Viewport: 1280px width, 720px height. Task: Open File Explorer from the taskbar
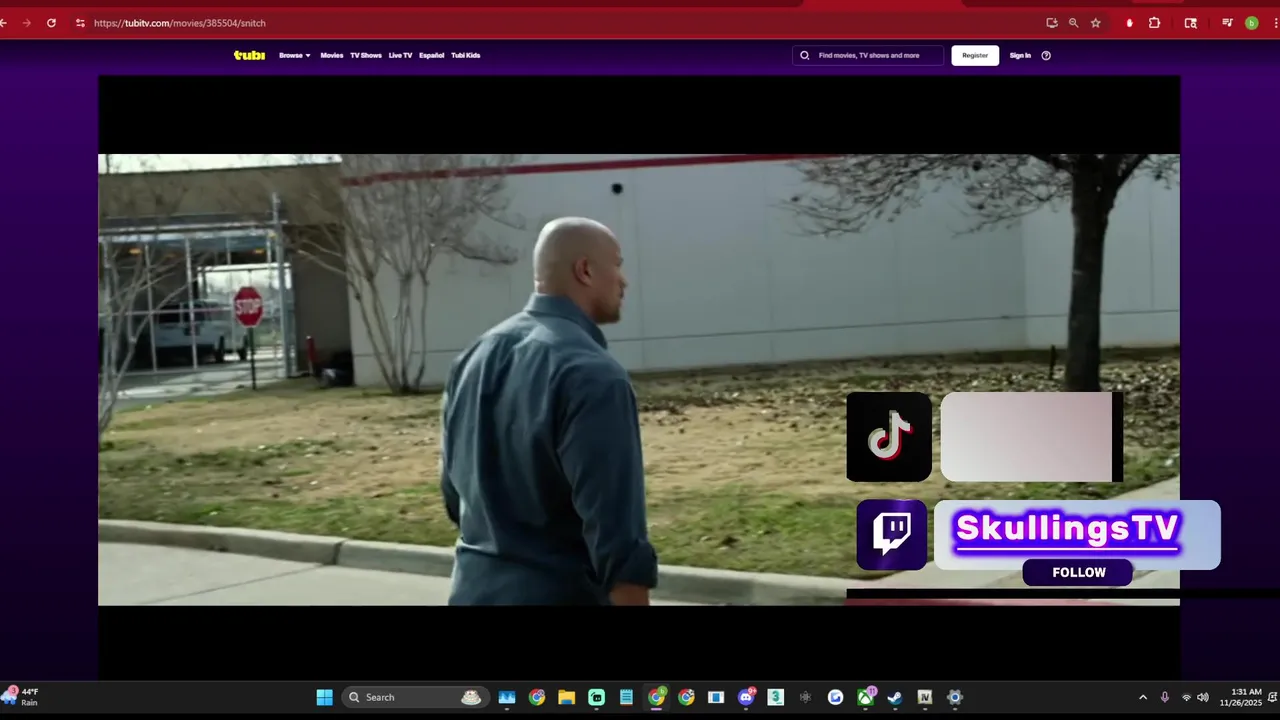pos(566,697)
